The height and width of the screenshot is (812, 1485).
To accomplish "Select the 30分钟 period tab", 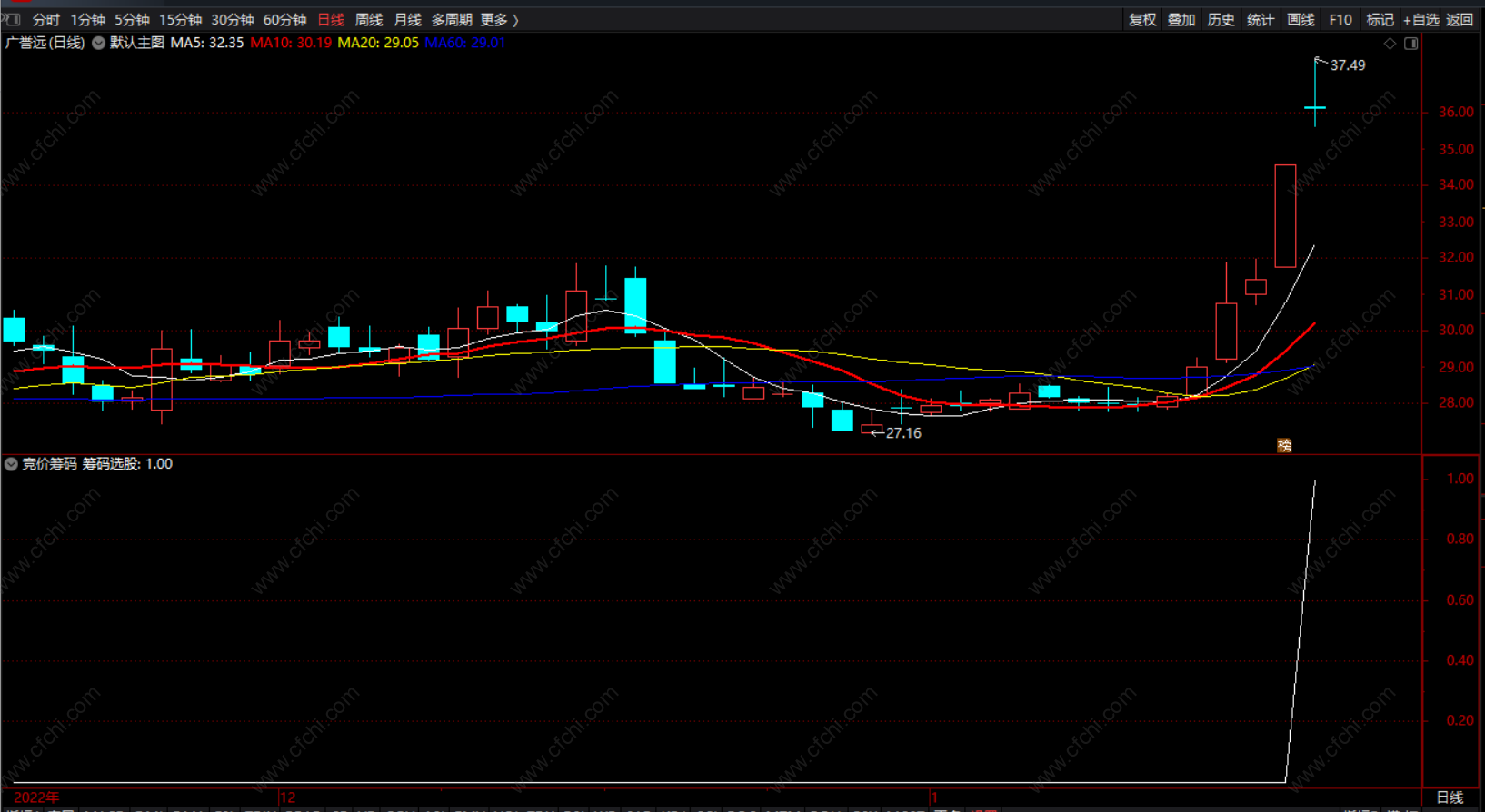I will coord(233,19).
